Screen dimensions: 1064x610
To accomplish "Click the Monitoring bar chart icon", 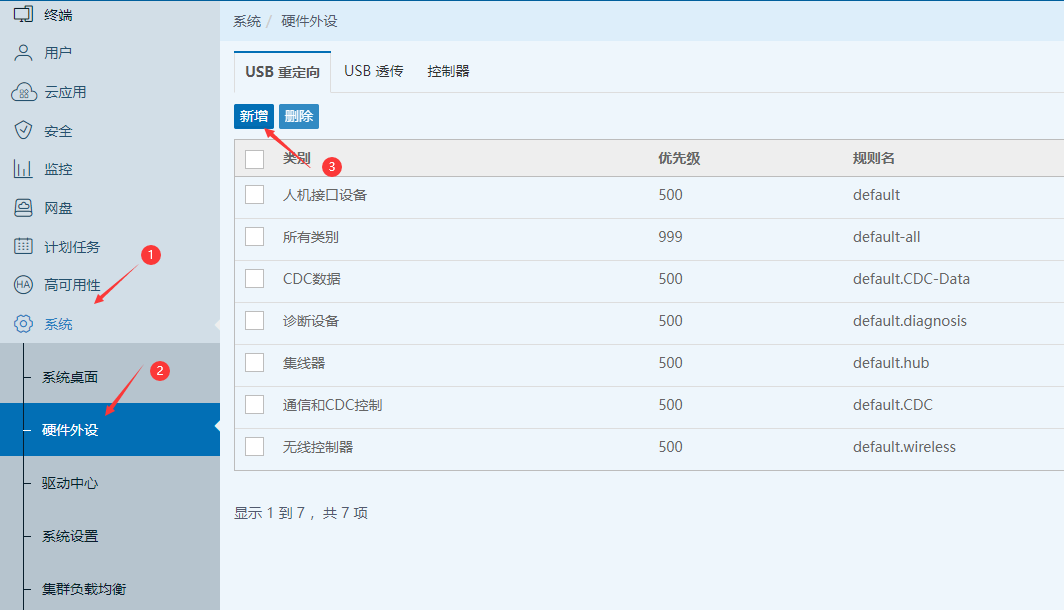I will [x=23, y=169].
